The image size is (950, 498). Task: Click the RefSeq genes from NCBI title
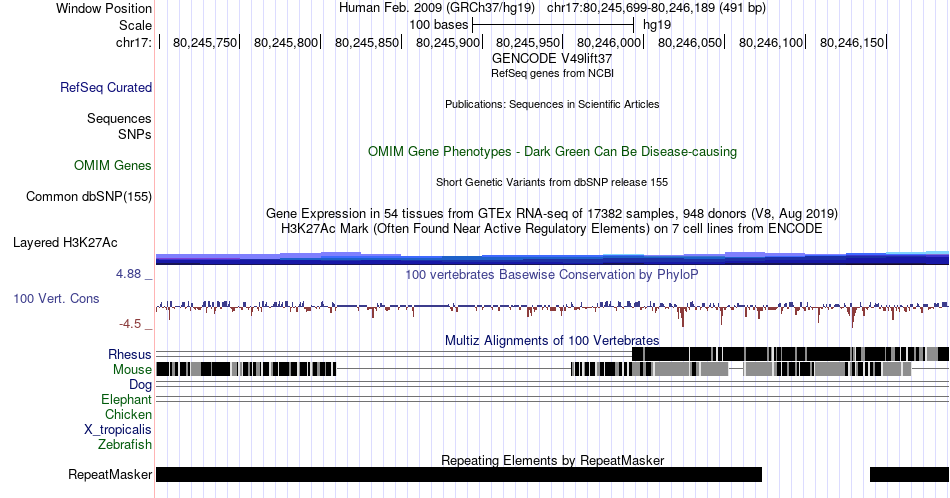click(x=552, y=73)
